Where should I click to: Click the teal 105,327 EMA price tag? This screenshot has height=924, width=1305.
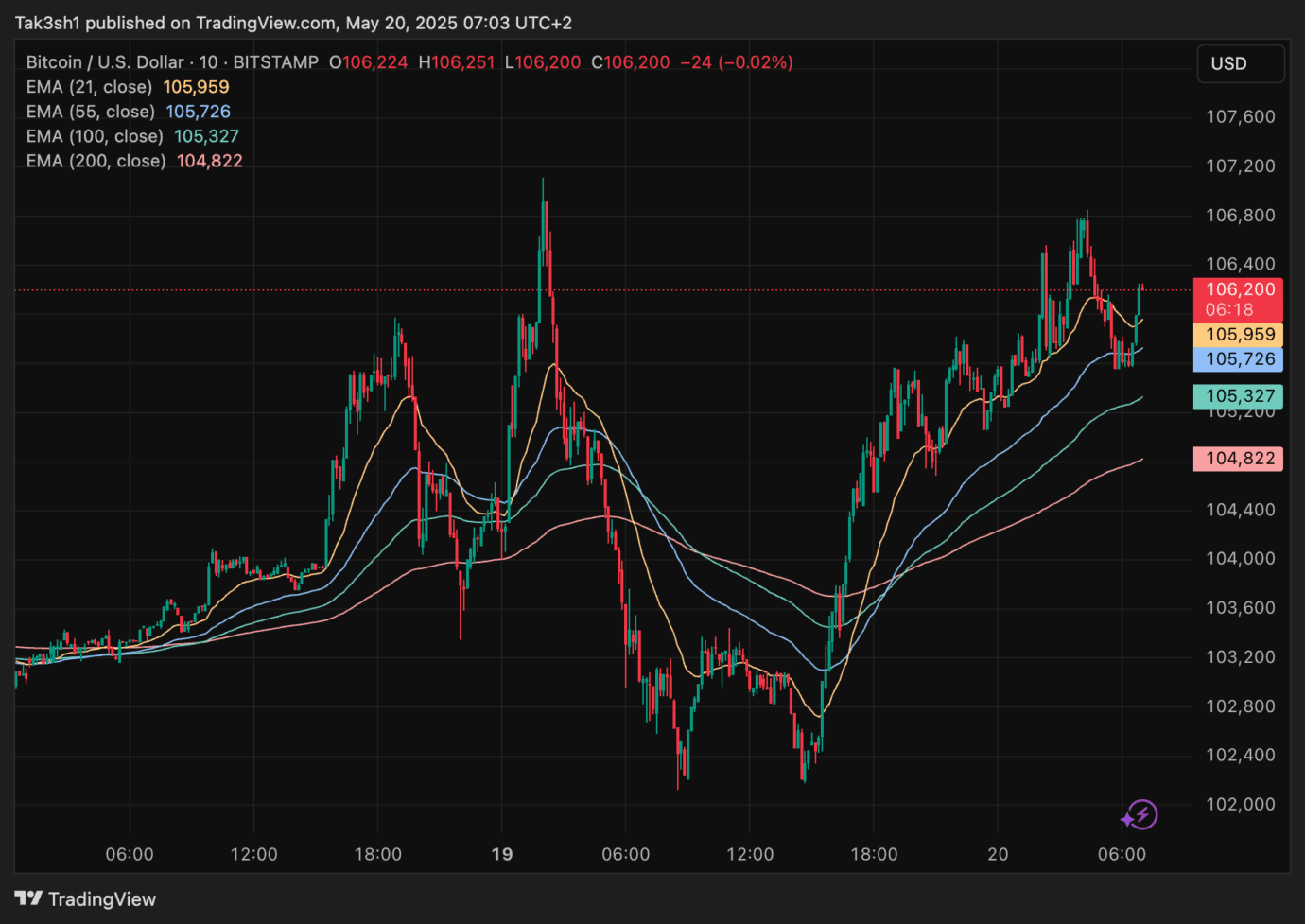(1239, 396)
